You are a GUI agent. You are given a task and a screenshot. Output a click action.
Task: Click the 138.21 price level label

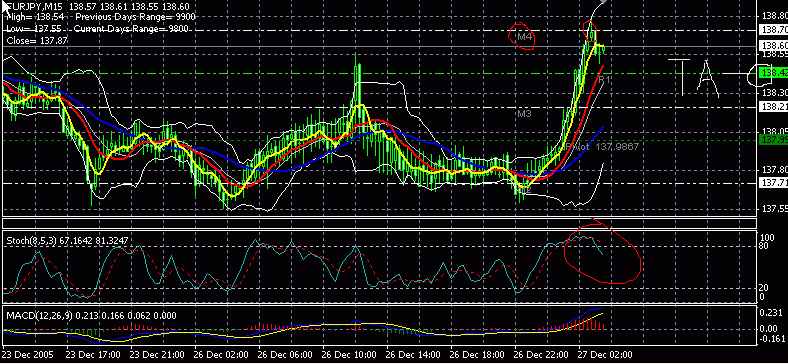(x=773, y=107)
